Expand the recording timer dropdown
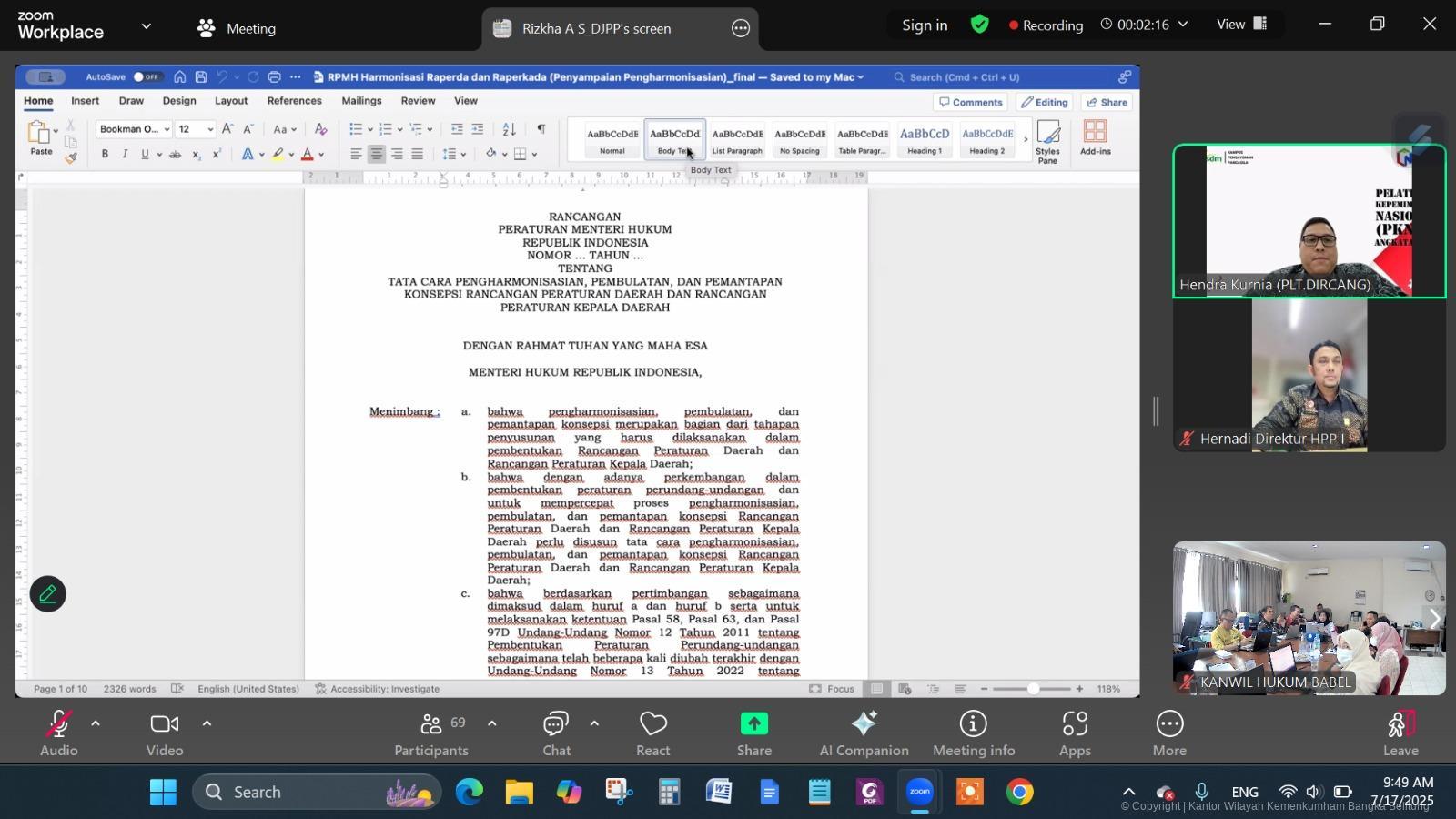The image size is (1456, 819). tap(1183, 25)
